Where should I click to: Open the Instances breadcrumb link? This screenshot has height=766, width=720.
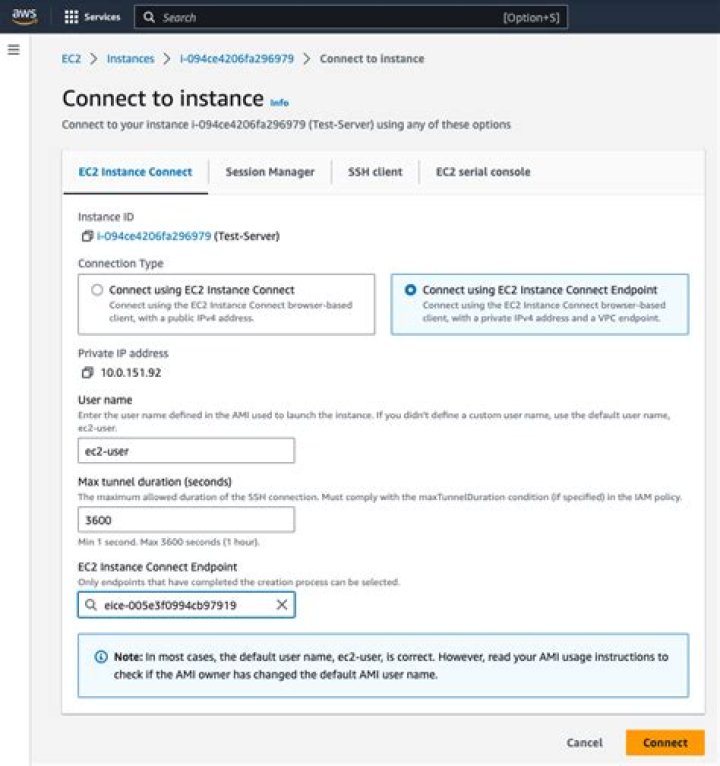pyautogui.click(x=131, y=59)
